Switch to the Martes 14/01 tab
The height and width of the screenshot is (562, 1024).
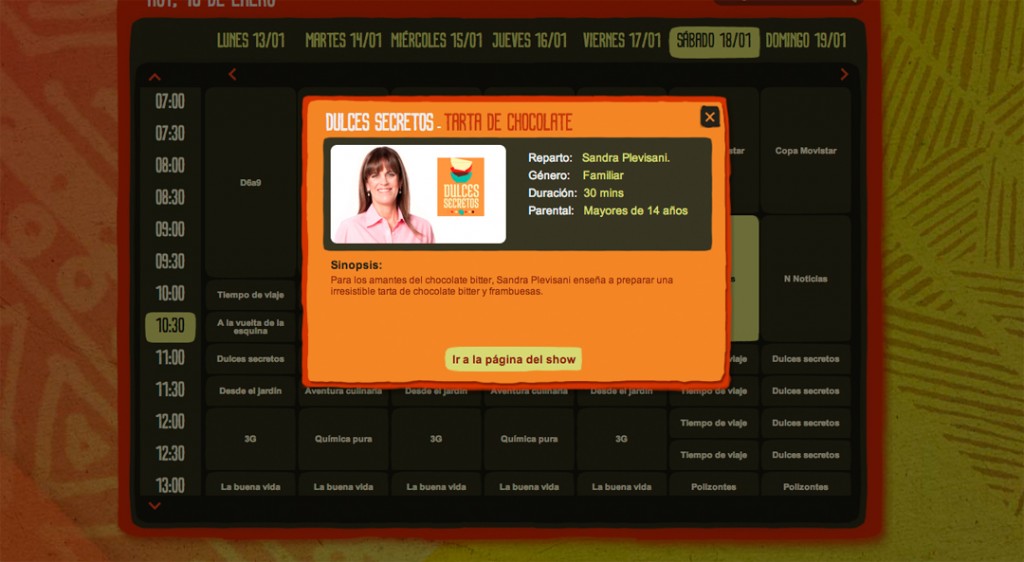click(343, 41)
